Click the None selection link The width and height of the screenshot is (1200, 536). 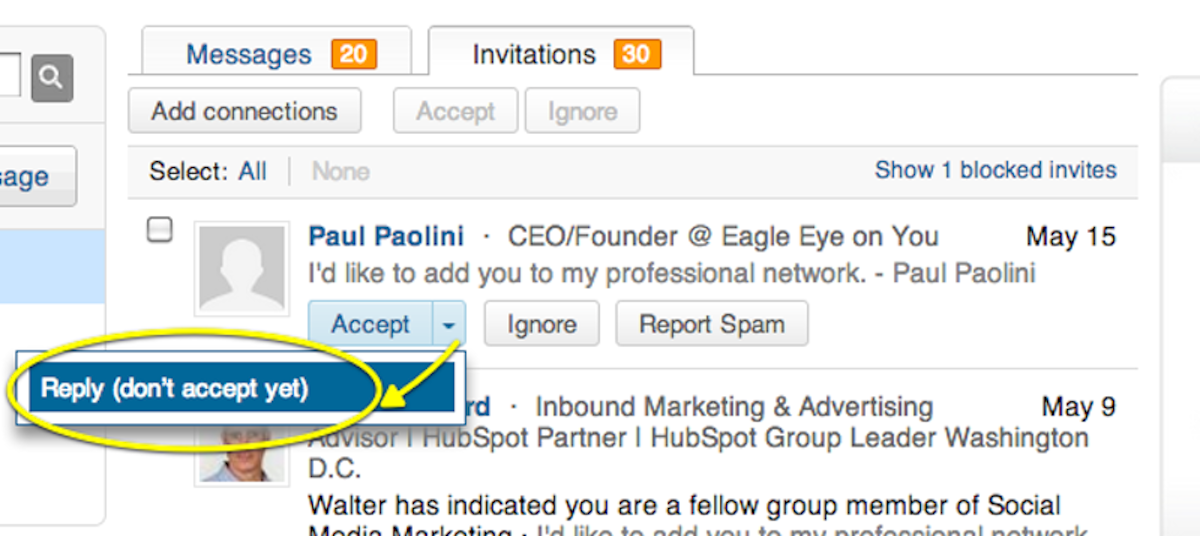tap(340, 171)
